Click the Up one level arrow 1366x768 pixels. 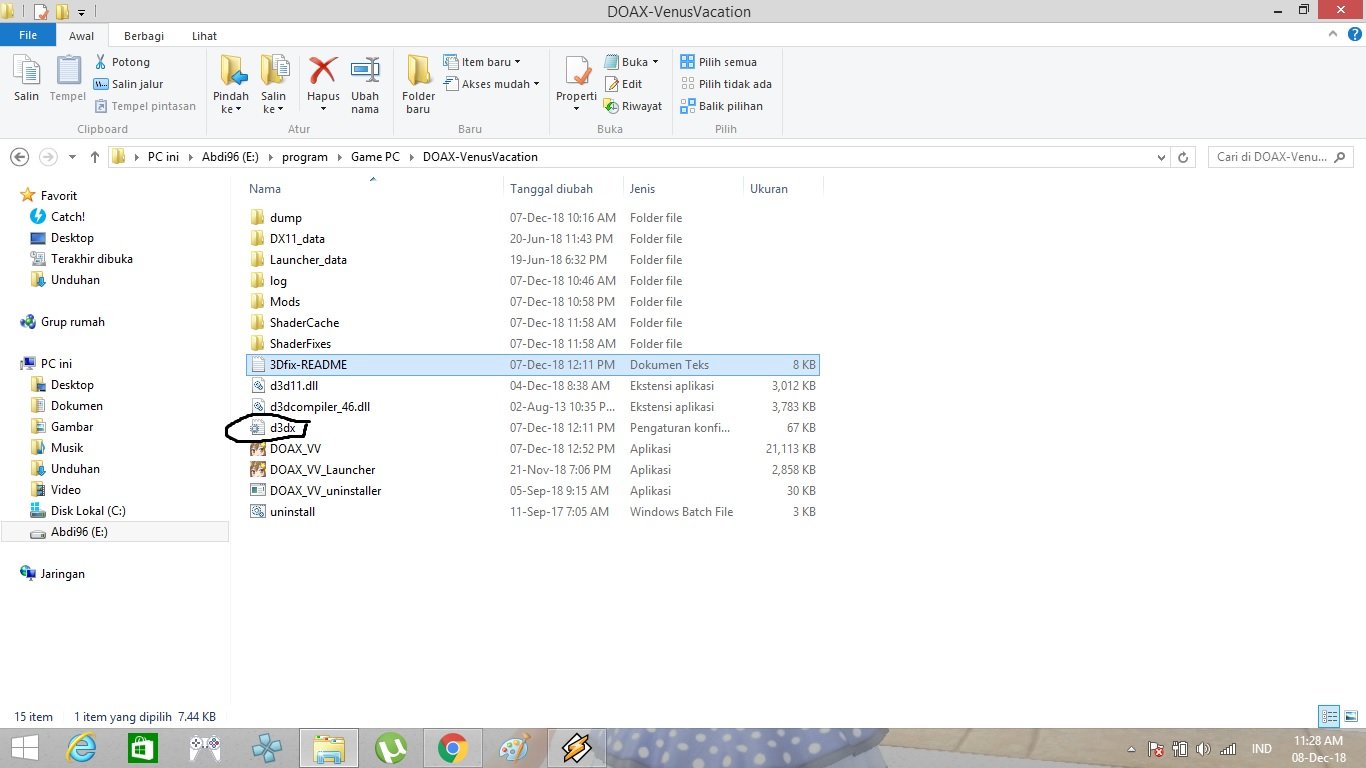coord(95,157)
